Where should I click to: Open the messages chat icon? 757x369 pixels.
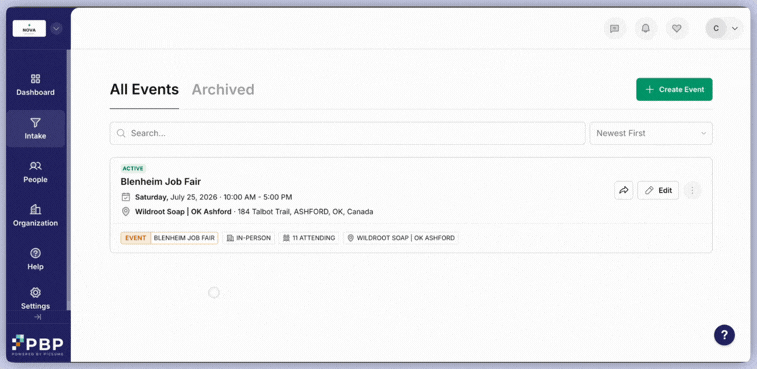[615, 28]
